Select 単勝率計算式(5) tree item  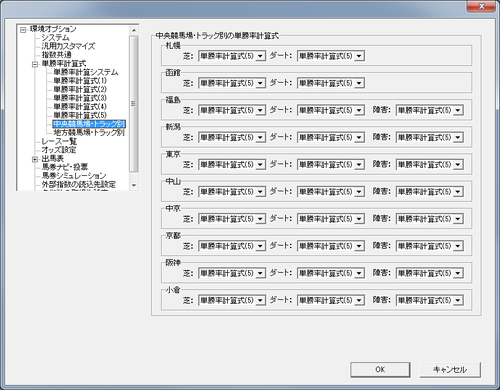click(80, 116)
